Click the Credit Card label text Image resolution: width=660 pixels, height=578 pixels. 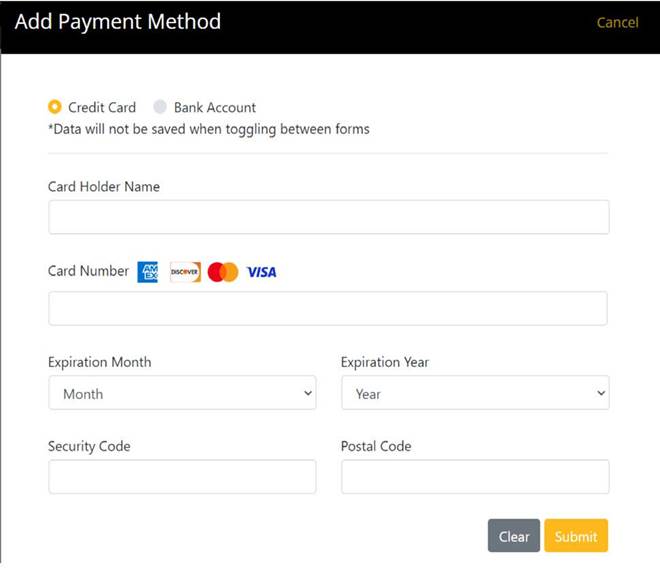[102, 107]
